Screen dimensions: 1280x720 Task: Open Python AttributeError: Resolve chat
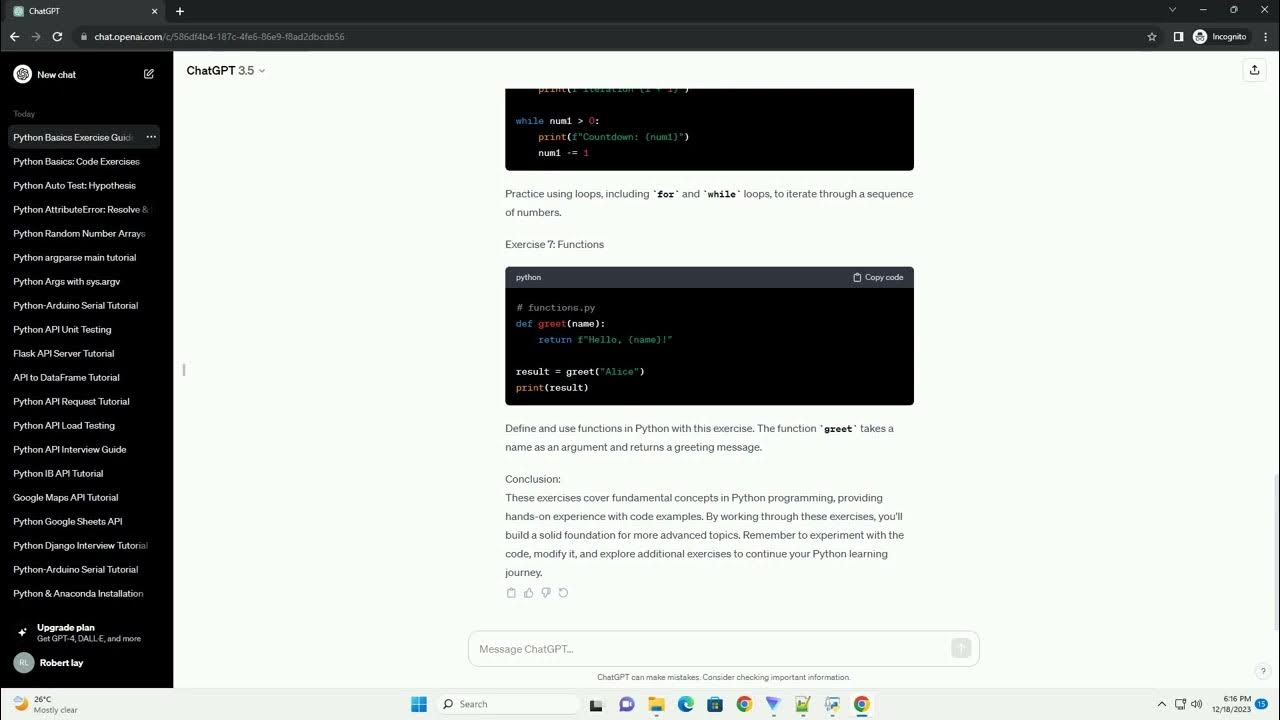[x=84, y=209]
